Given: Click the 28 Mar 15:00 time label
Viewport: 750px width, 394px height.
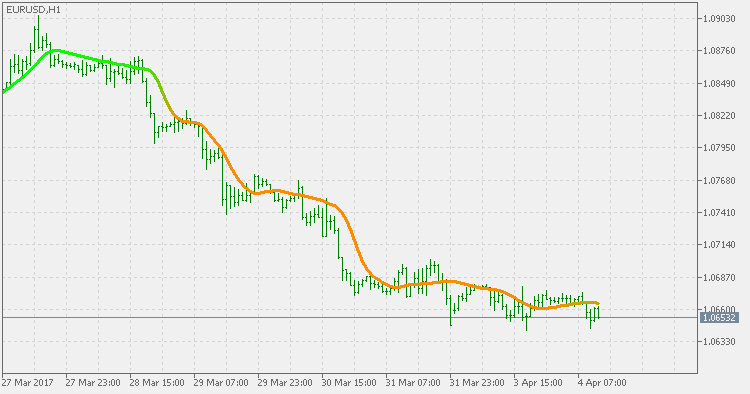Looking at the screenshot, I should click(157, 383).
